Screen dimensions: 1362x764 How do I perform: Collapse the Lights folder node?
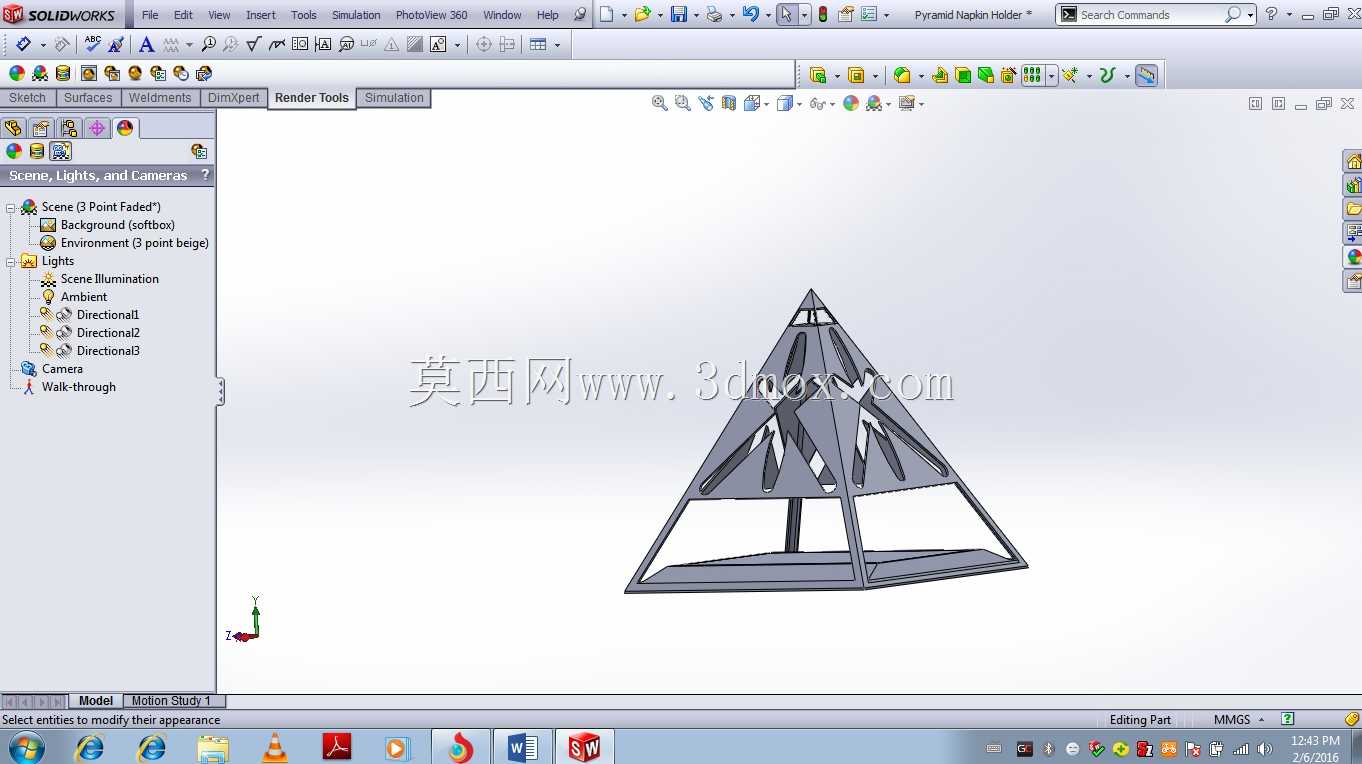(x=11, y=261)
